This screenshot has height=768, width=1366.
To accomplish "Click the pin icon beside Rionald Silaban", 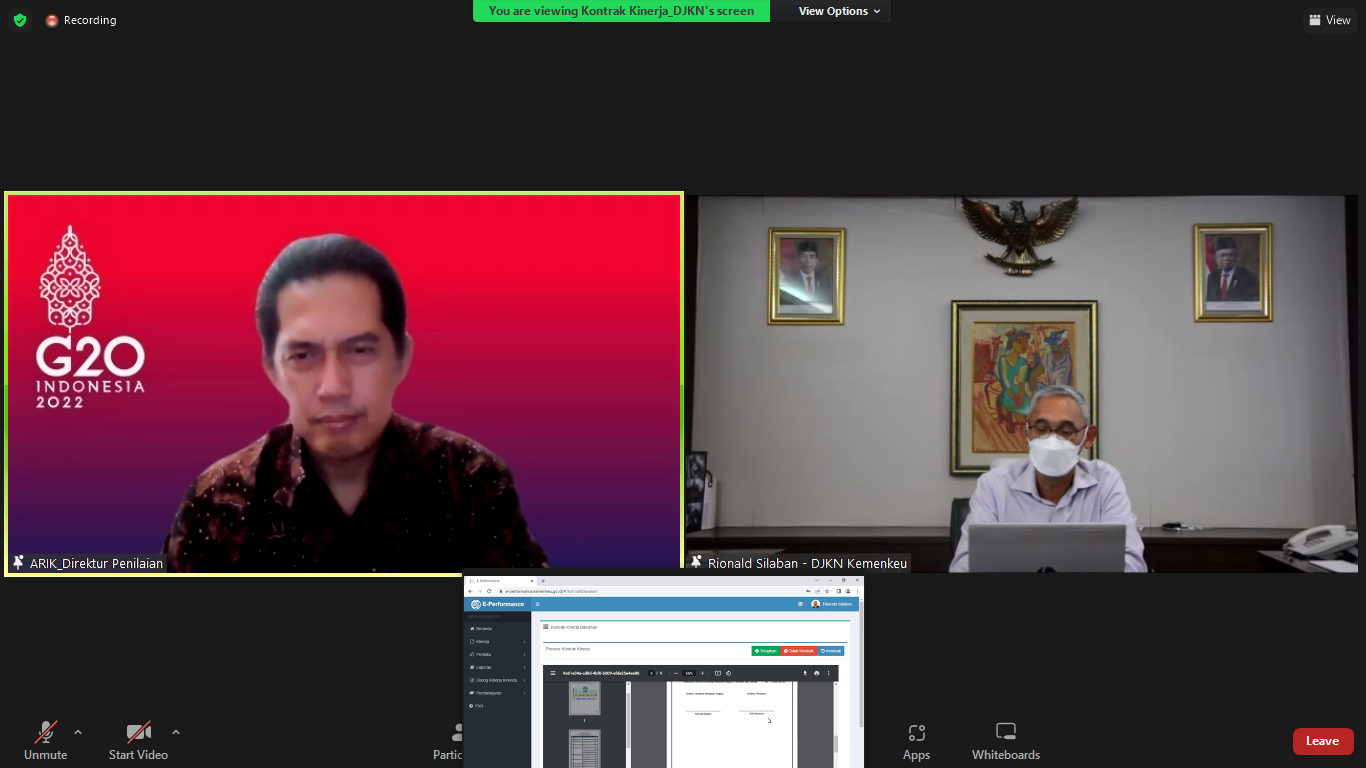I will pos(696,563).
